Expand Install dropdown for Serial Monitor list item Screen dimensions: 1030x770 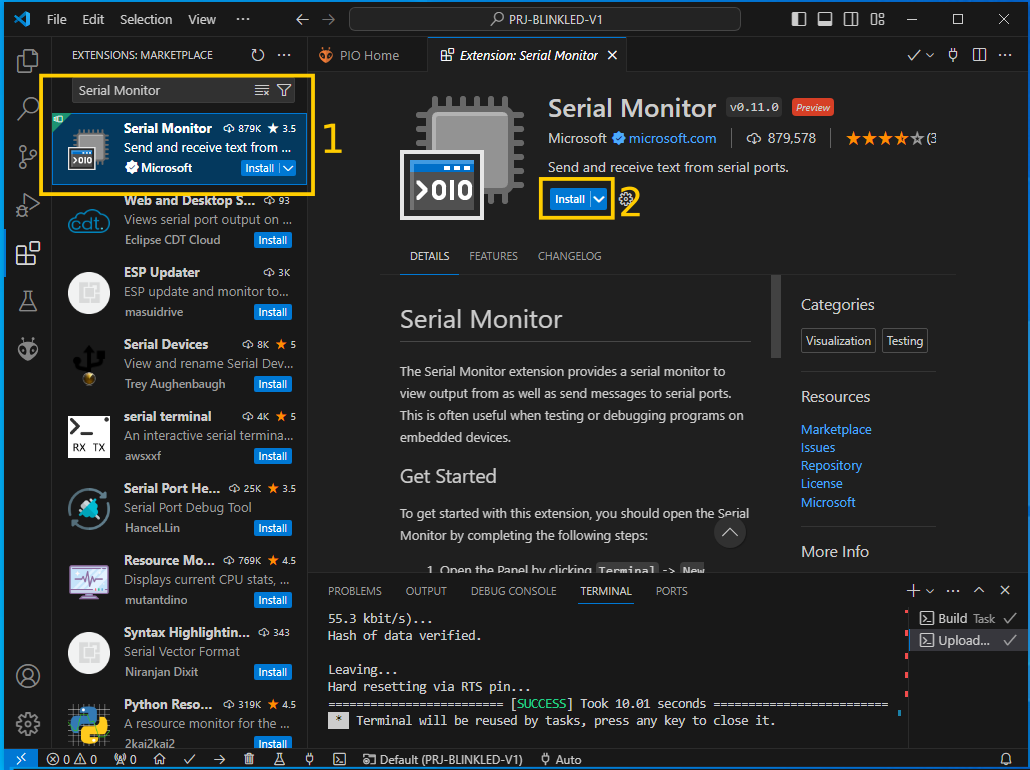pyautogui.click(x=288, y=168)
